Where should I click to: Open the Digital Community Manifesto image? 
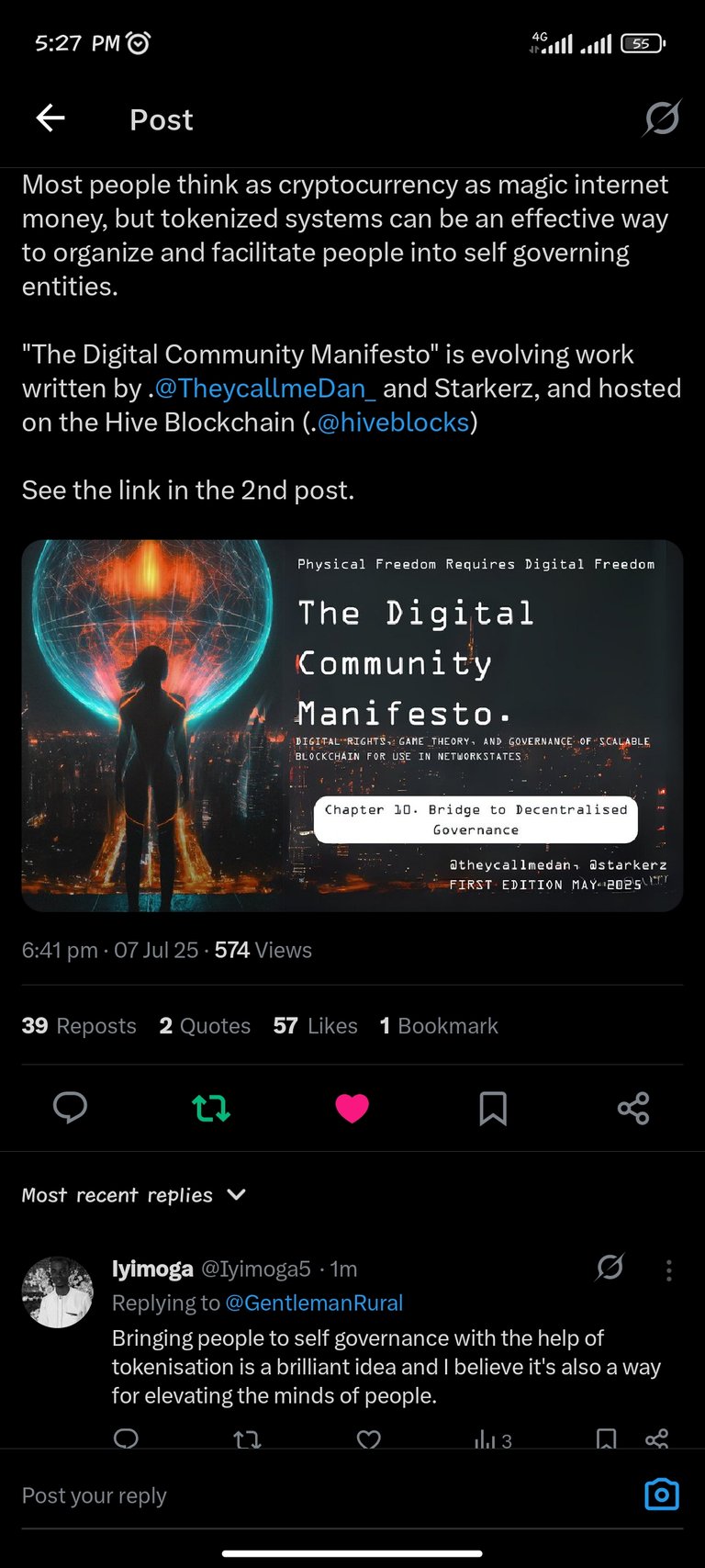352,726
